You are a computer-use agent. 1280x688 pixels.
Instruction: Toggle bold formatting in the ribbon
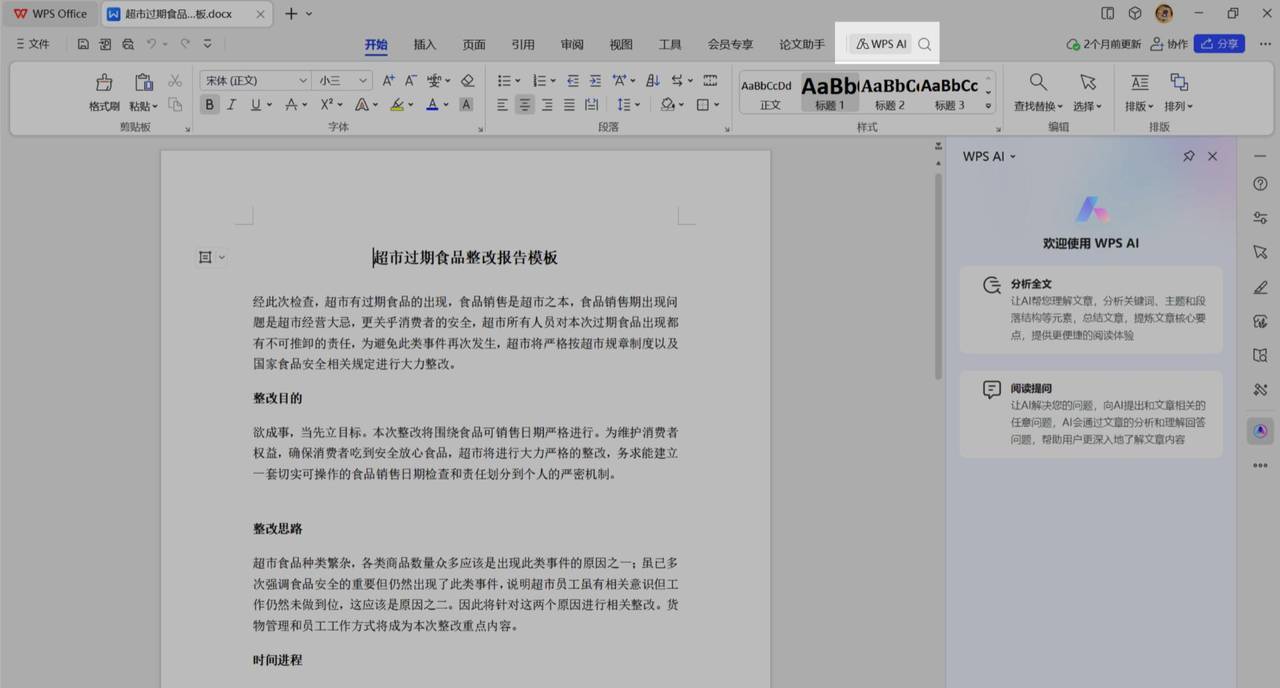click(x=209, y=104)
